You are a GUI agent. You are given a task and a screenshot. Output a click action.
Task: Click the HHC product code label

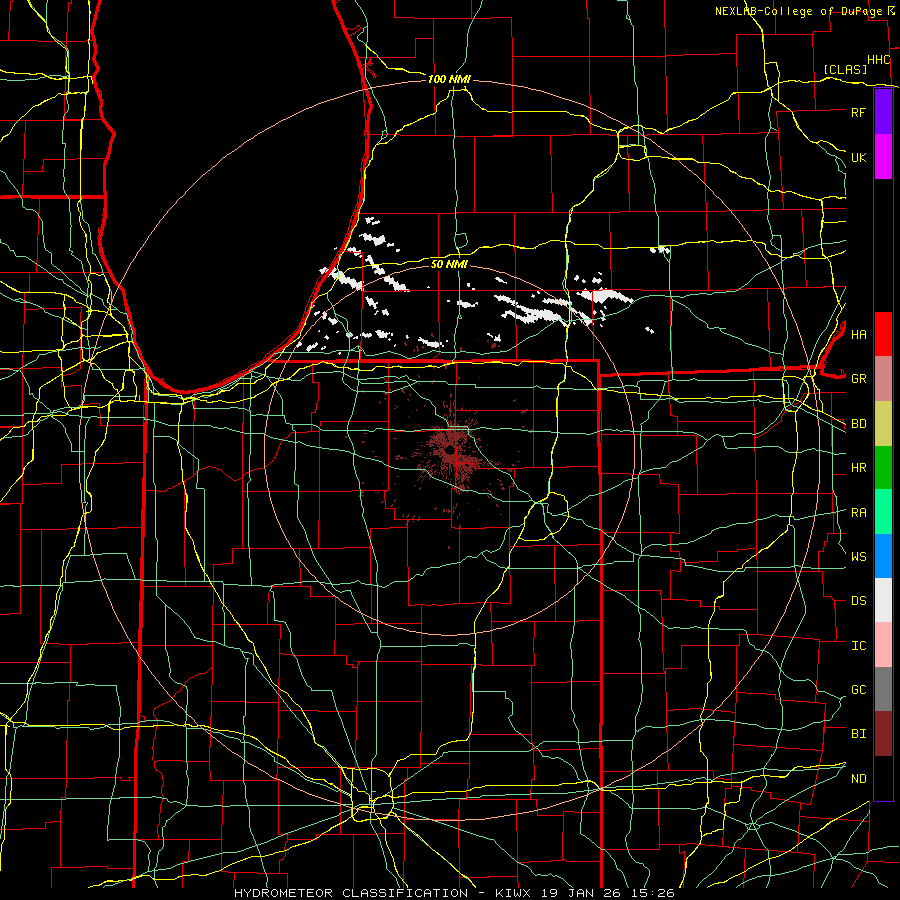879,60
